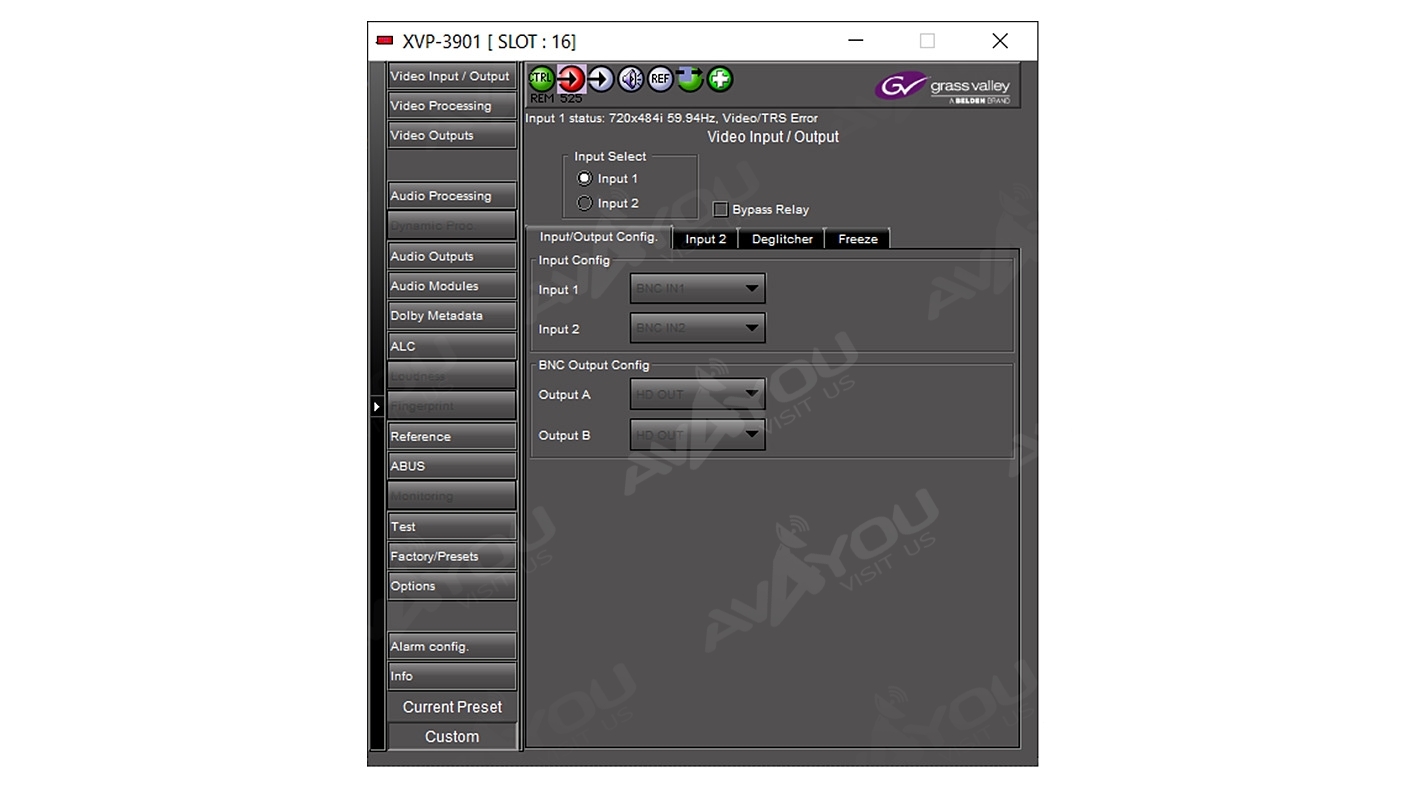This screenshot has width=1422, height=800.
Task: Select the Input 2 radio button
Action: point(585,204)
